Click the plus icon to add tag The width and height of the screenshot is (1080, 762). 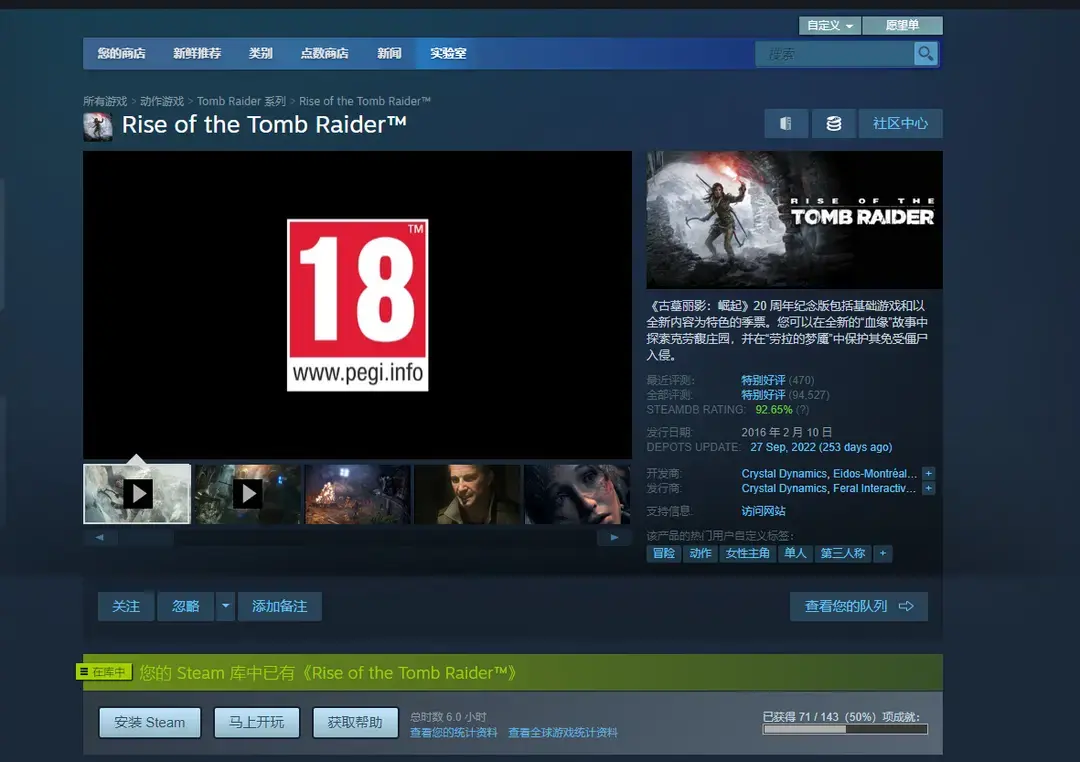(x=883, y=553)
